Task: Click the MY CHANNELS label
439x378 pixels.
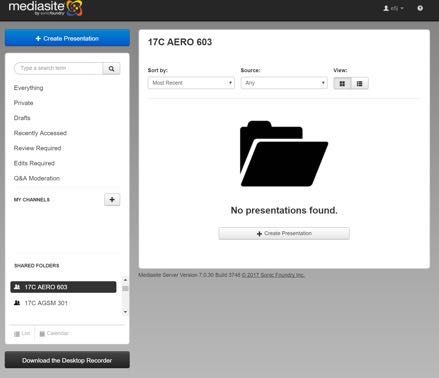Action: [x=32, y=200]
